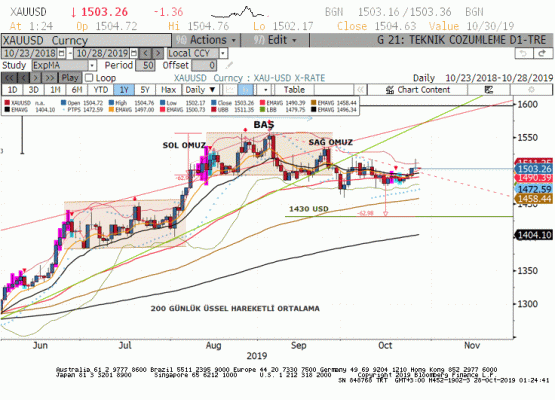Click the redo arrow icon

pos(543,53)
